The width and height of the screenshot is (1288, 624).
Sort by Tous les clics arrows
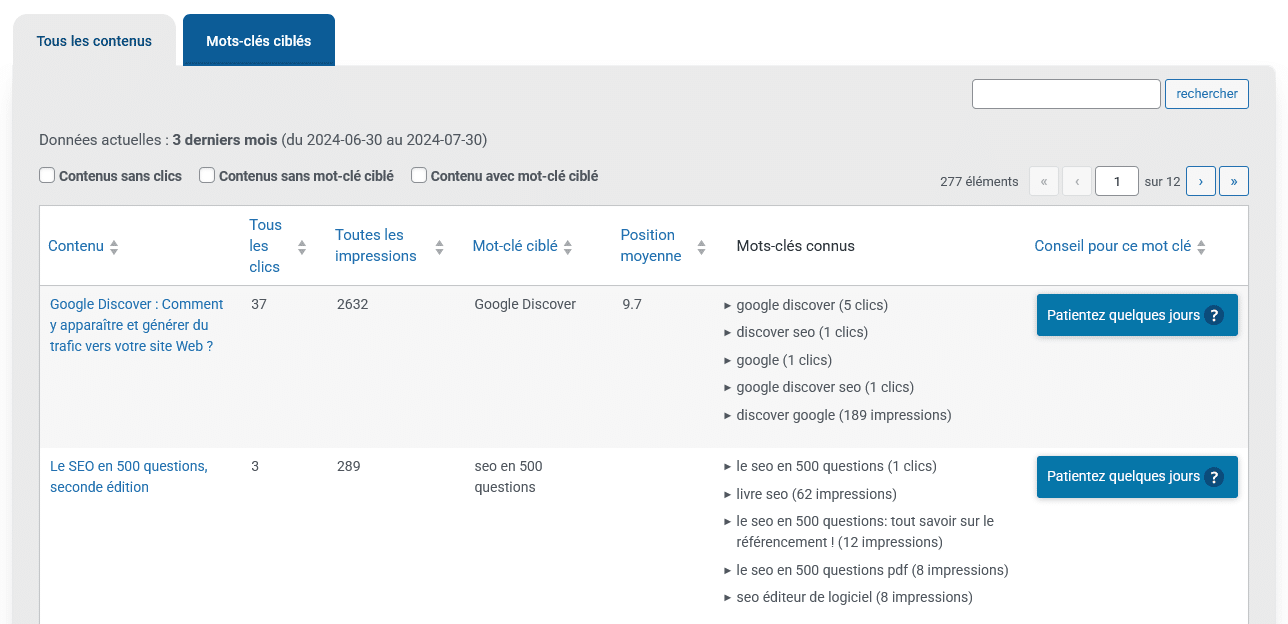click(x=302, y=247)
